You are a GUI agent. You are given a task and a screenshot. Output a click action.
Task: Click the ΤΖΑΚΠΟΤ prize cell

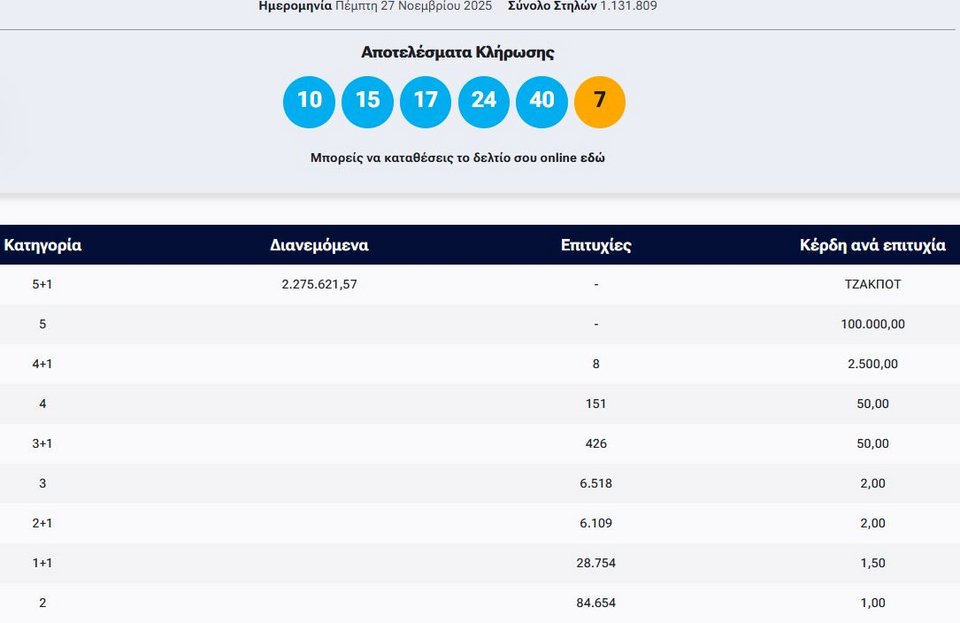click(x=872, y=284)
